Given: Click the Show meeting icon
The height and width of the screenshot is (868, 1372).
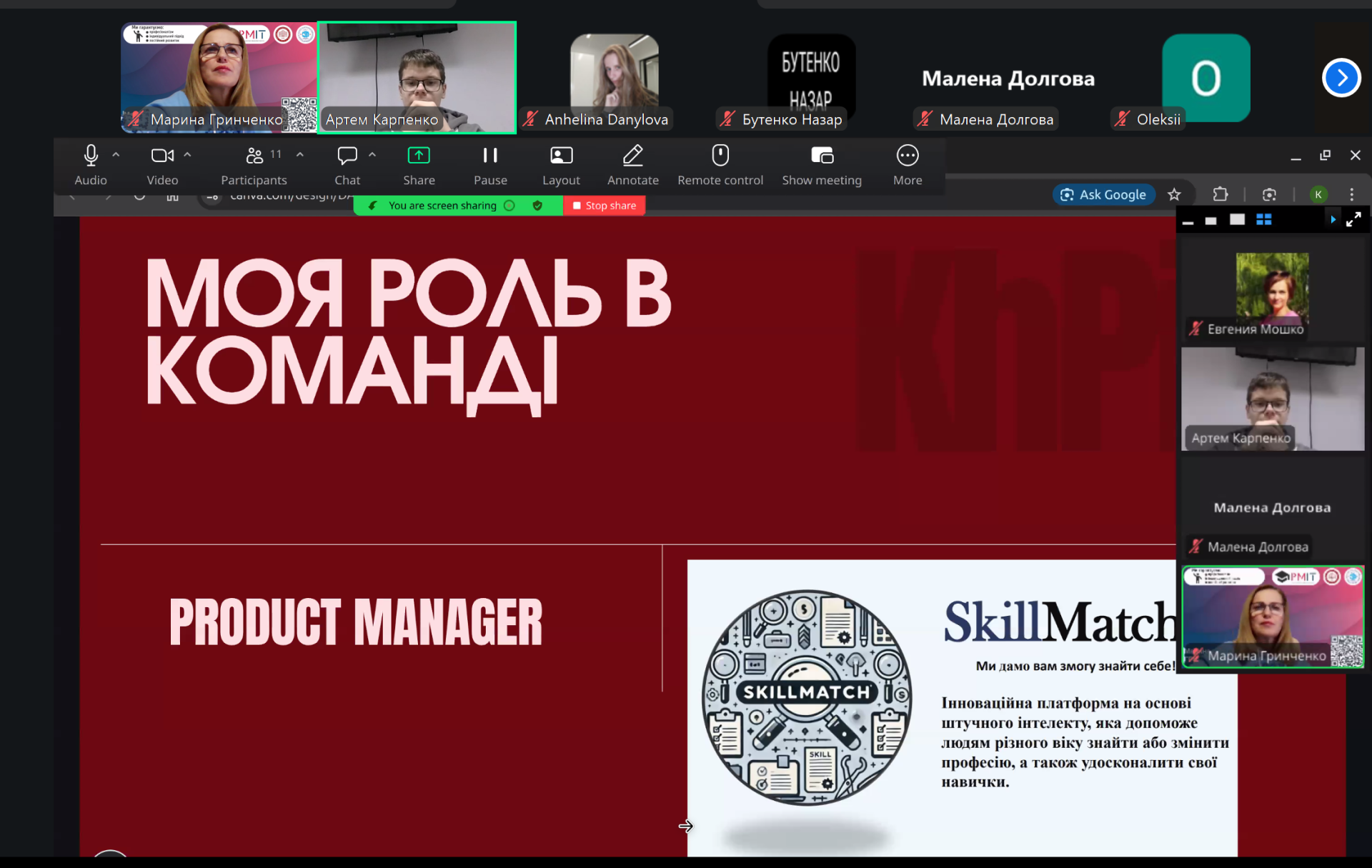Looking at the screenshot, I should click(x=822, y=156).
